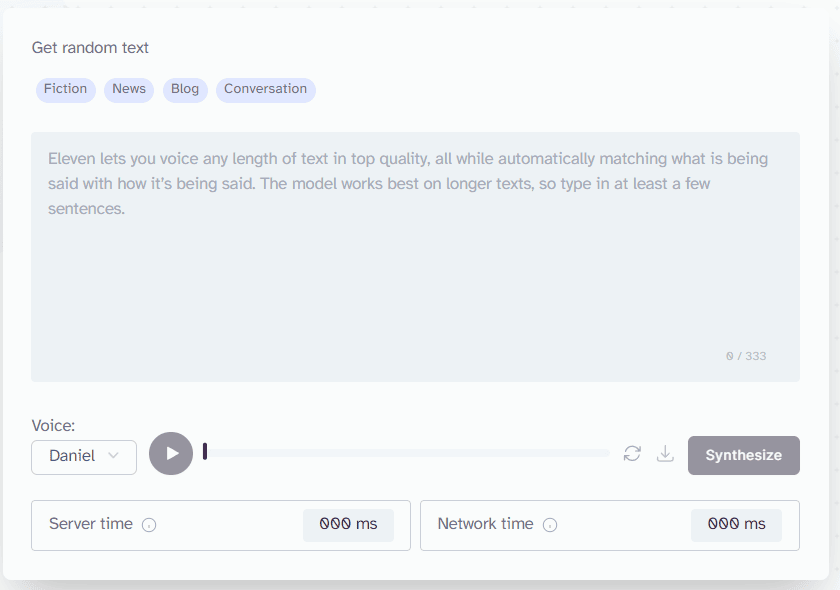
Task: Choose the Blog random text chip
Action: (x=185, y=89)
